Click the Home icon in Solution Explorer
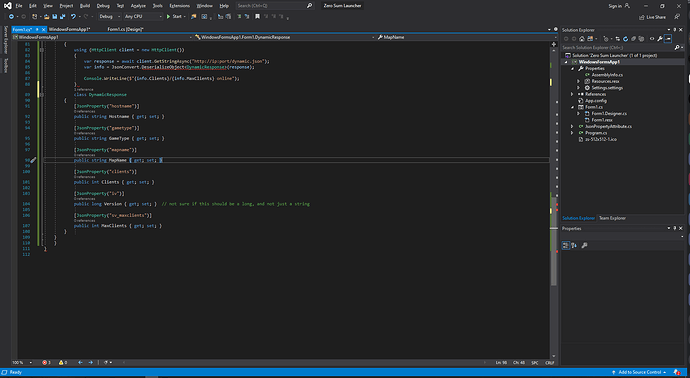Screen dimensions: 690x378 point(582,39)
